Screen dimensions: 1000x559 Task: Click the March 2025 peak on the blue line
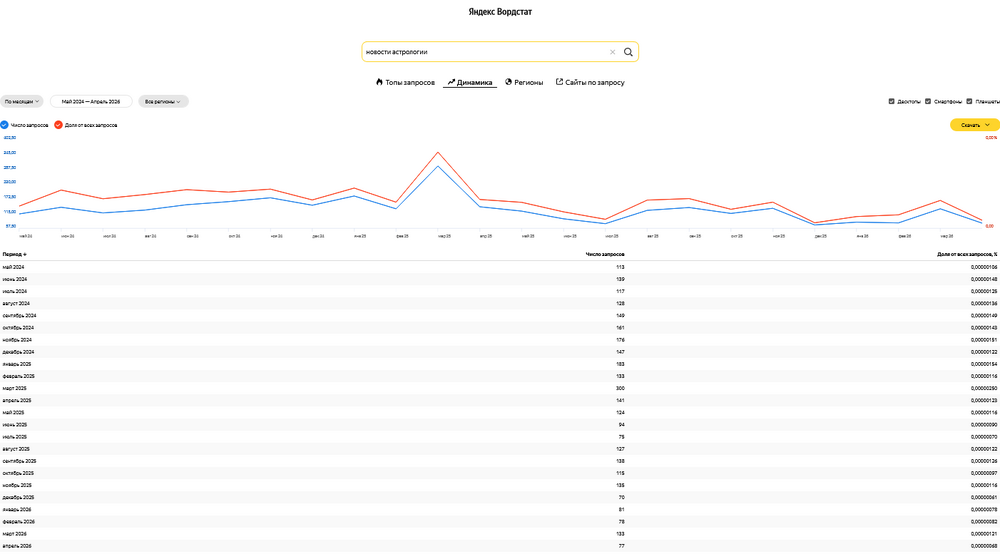coord(438,166)
